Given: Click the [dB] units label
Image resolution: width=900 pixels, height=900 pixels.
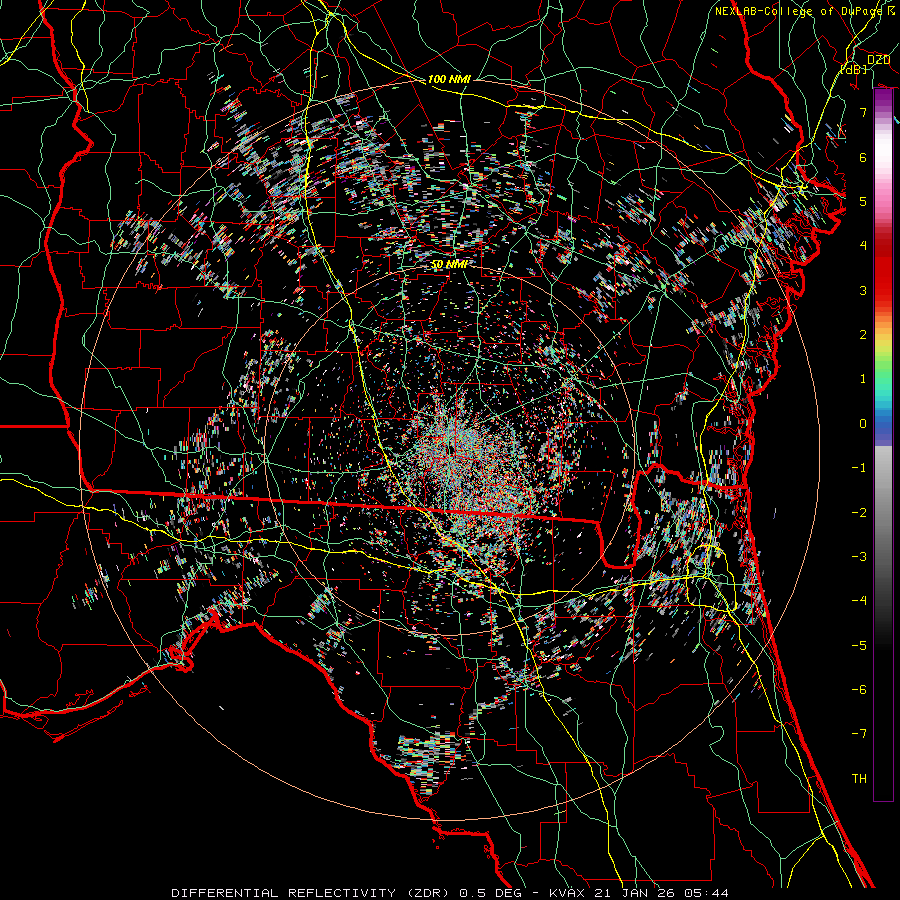Looking at the screenshot, I should [x=854, y=69].
